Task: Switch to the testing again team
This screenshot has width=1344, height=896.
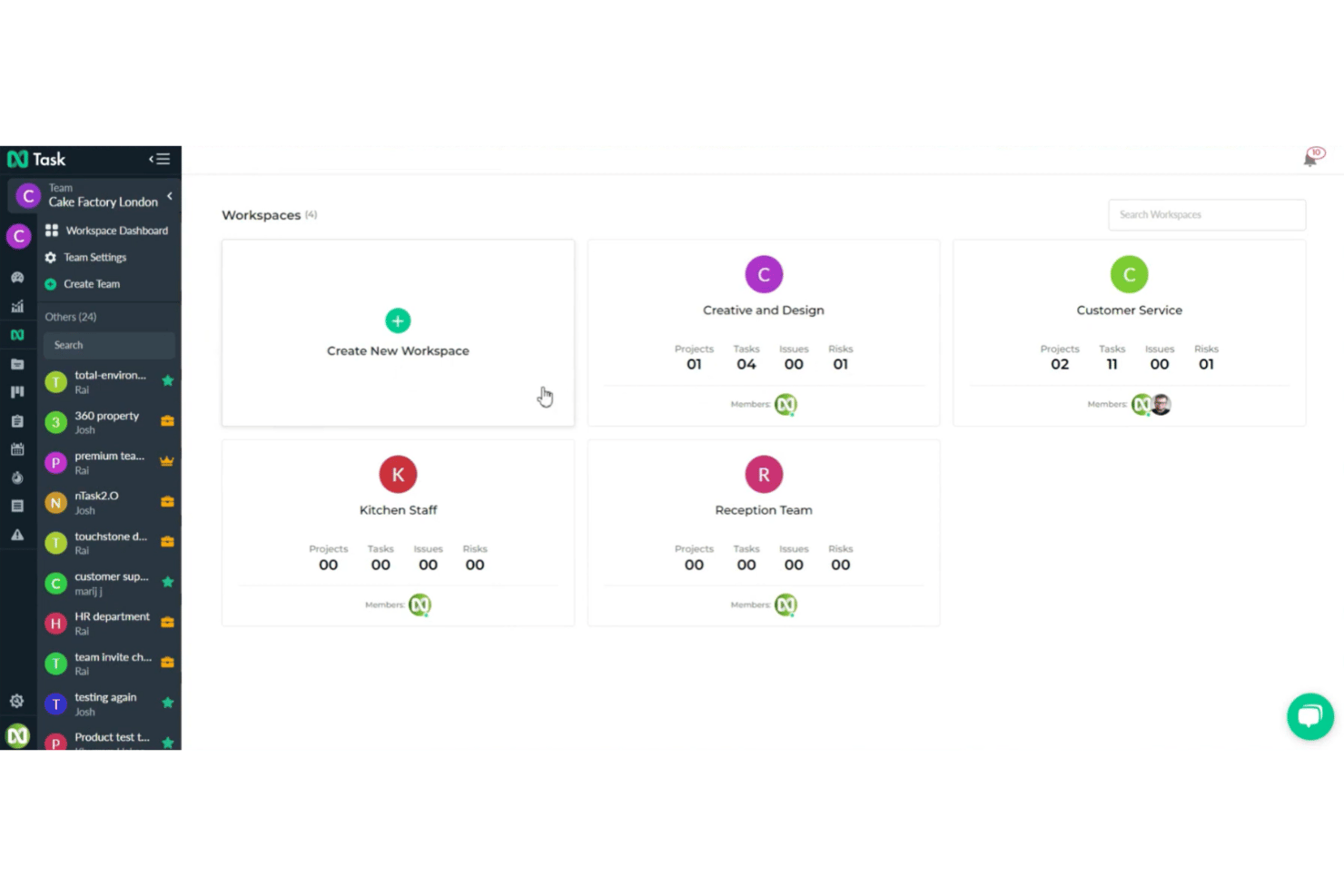Action: click(x=109, y=704)
